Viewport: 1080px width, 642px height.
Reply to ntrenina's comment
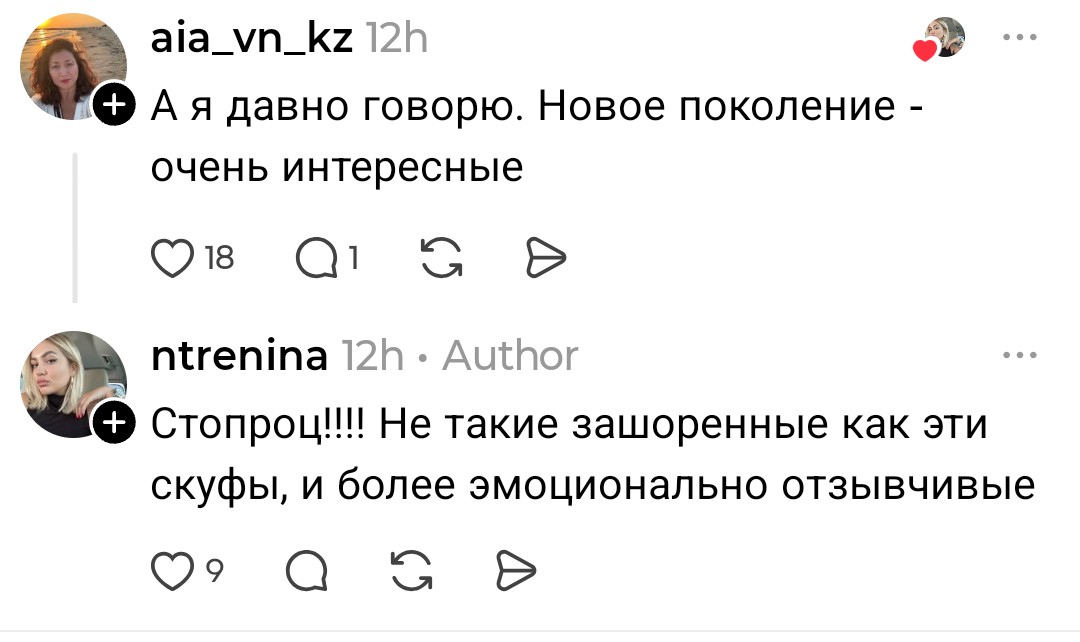[306, 571]
